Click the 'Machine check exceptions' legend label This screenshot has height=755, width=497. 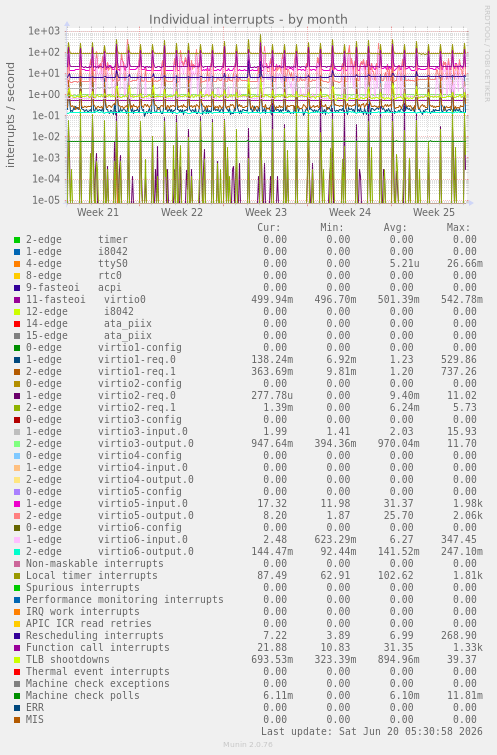[x=98, y=684]
